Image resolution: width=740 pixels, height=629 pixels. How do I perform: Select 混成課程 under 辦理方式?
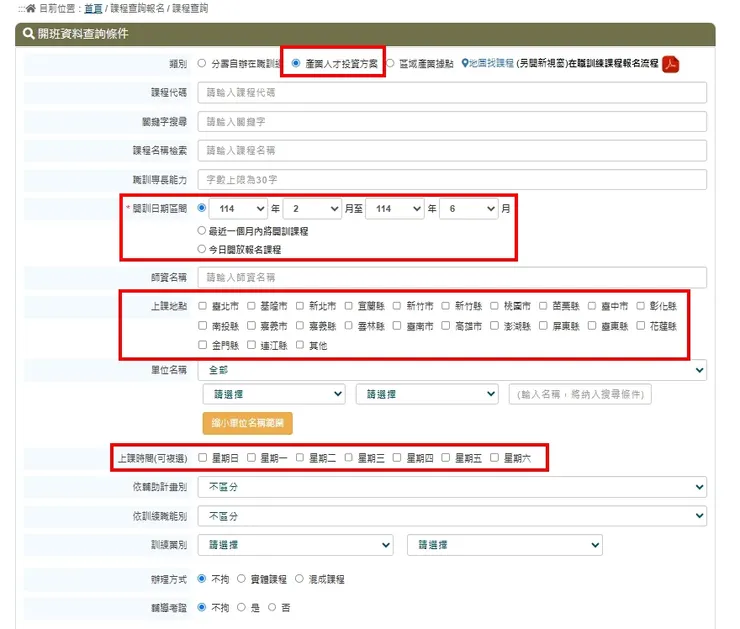tap(299, 579)
